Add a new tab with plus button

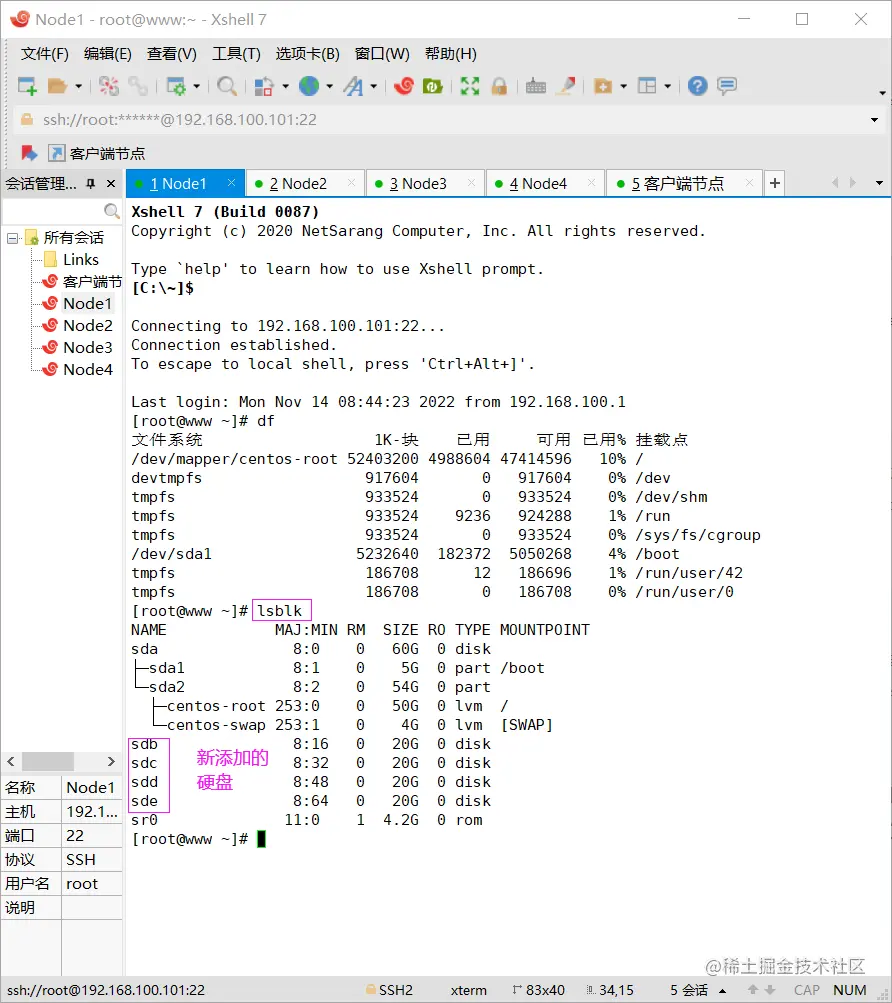774,184
